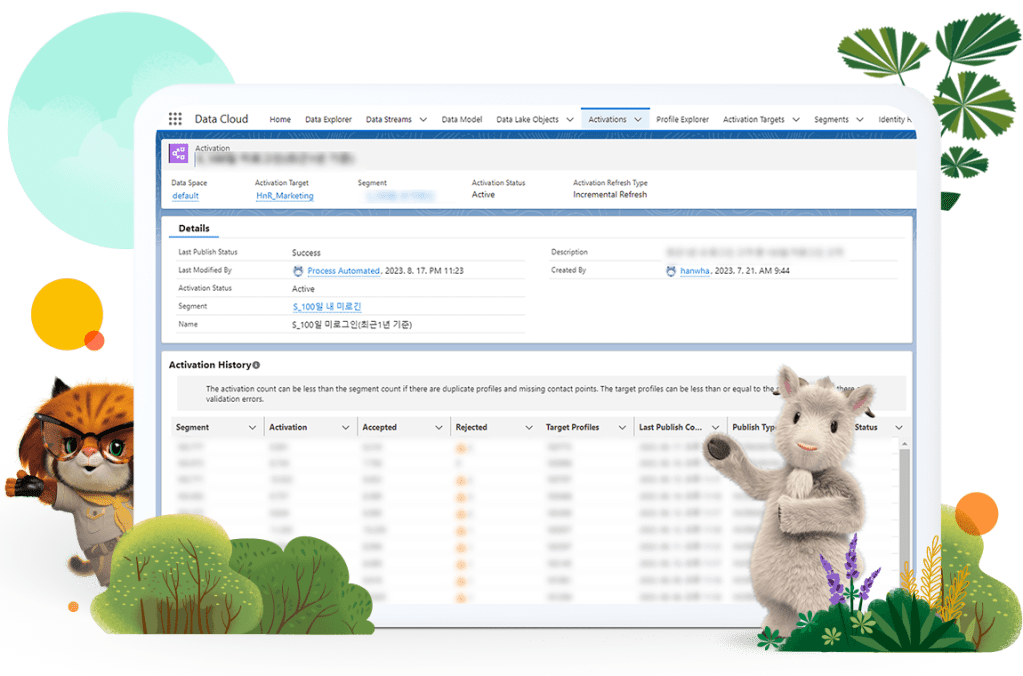Go to the Home tab

pos(280,120)
